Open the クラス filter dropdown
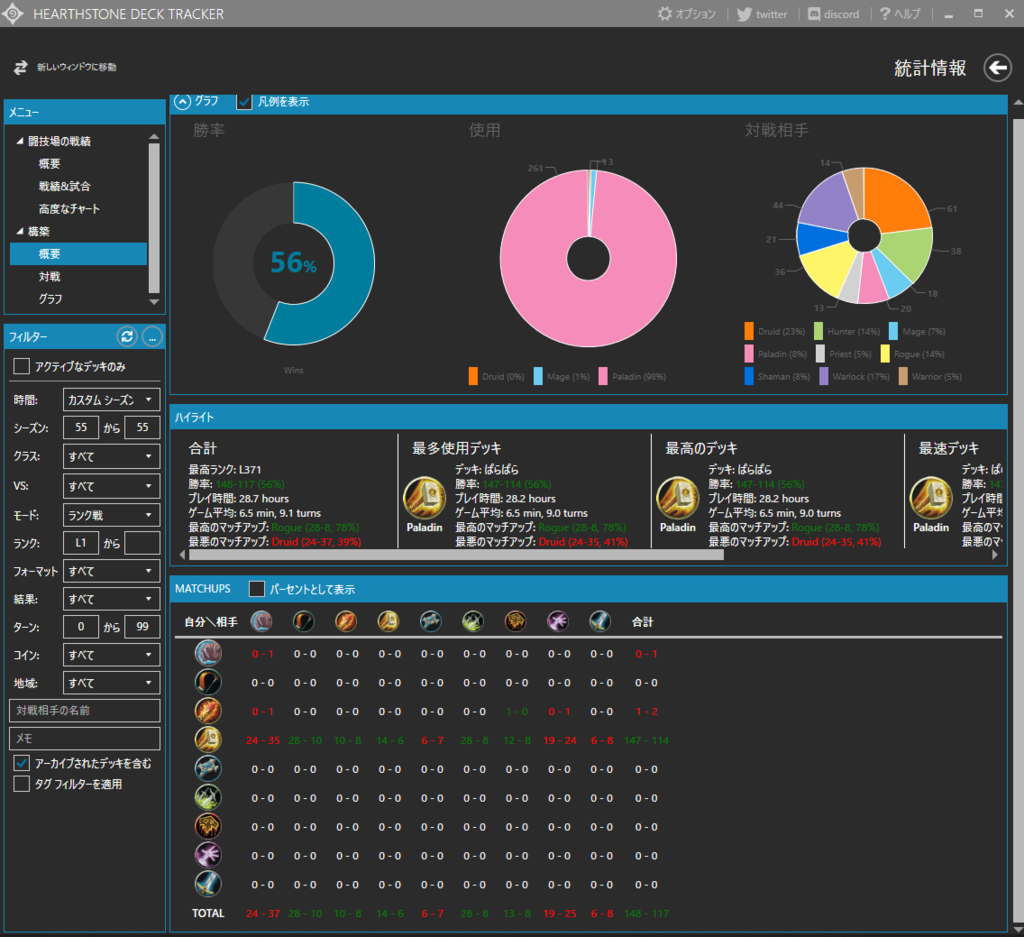 pos(111,456)
